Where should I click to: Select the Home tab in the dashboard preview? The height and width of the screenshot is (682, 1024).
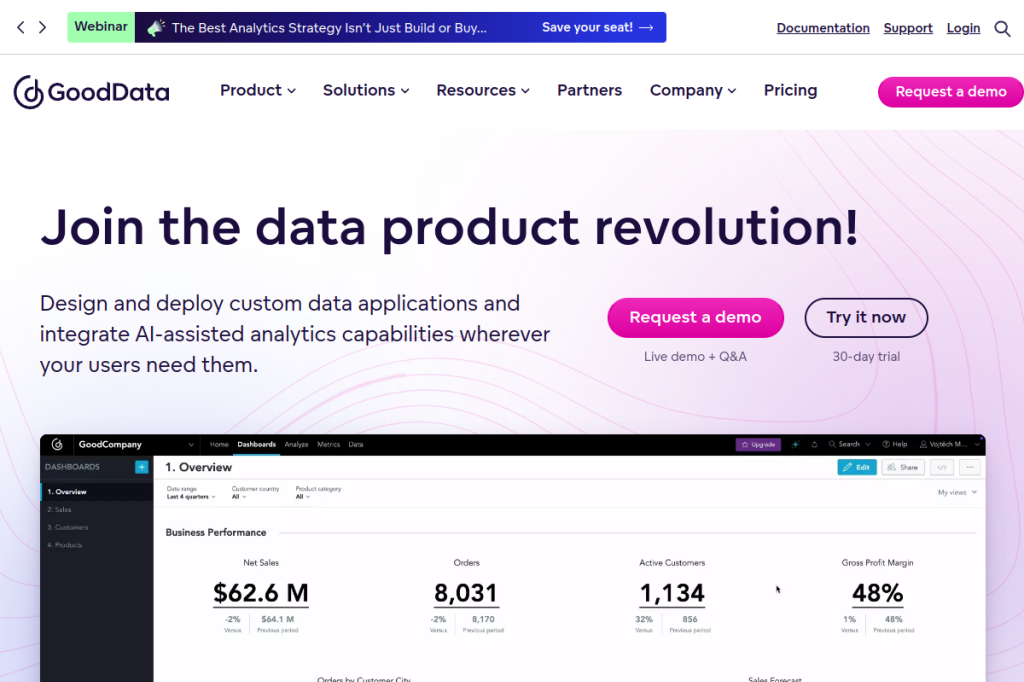[x=219, y=444]
